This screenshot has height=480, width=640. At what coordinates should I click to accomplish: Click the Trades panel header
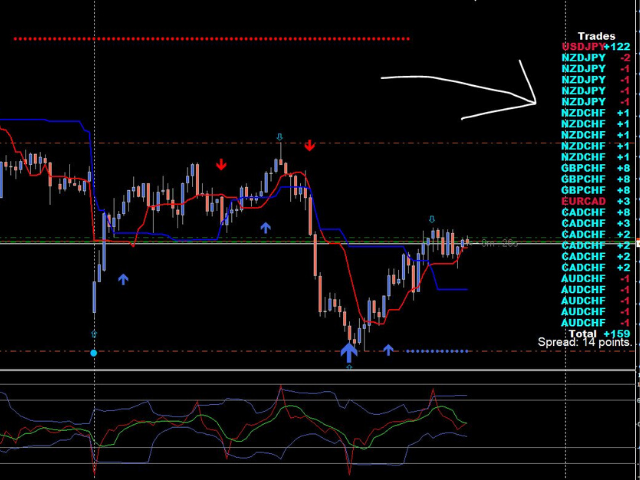tap(596, 36)
